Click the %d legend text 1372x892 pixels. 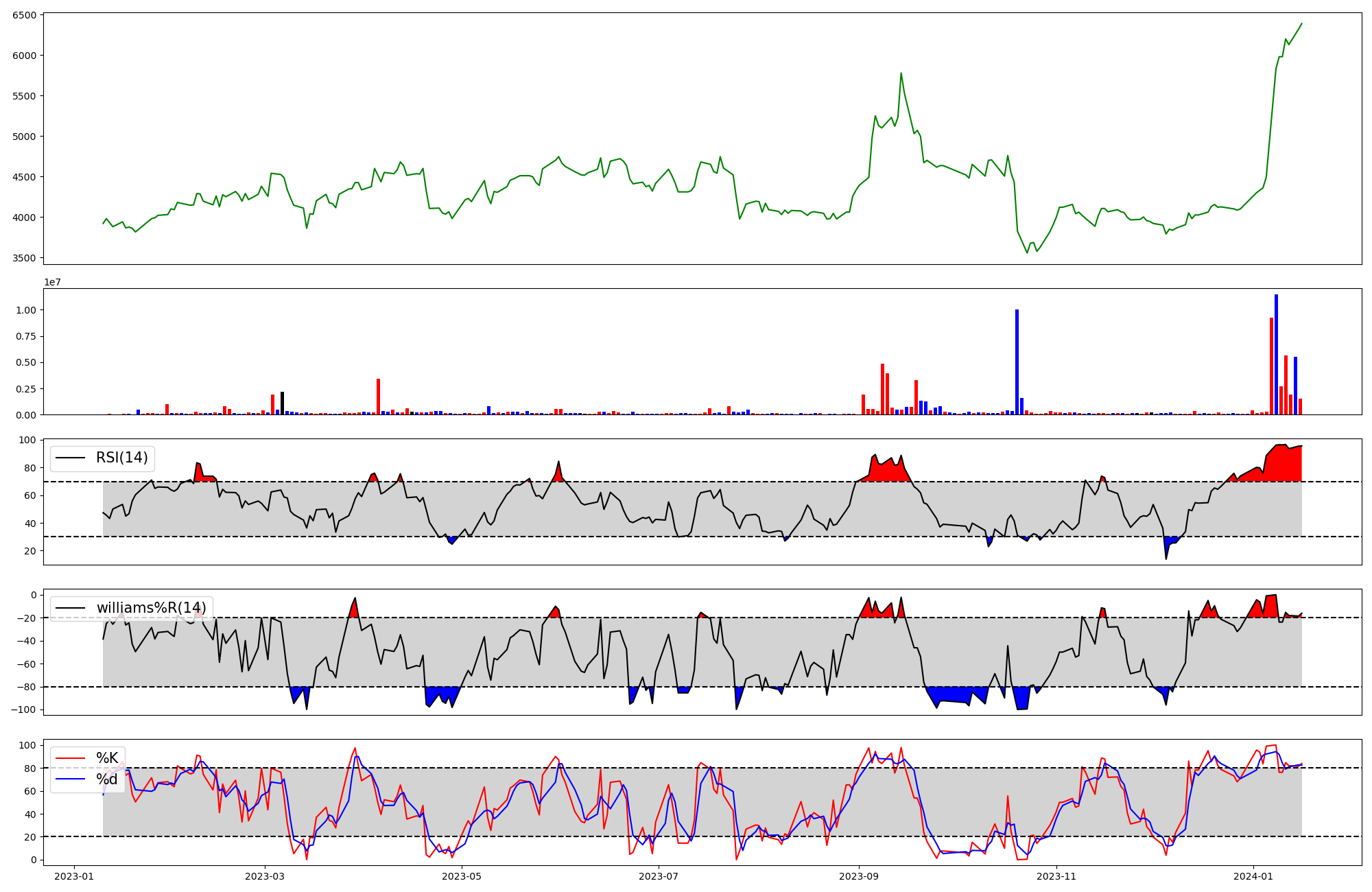coord(107,779)
